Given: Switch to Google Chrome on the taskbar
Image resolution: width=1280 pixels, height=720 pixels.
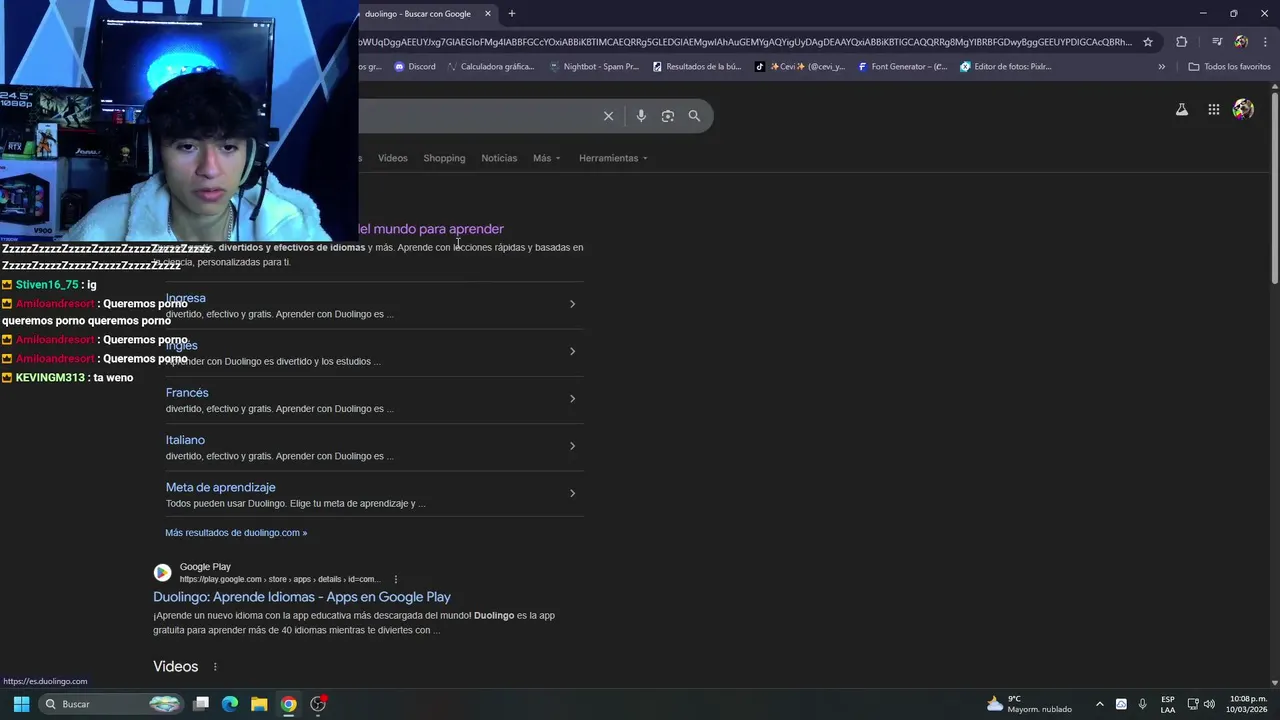Looking at the screenshot, I should (288, 704).
